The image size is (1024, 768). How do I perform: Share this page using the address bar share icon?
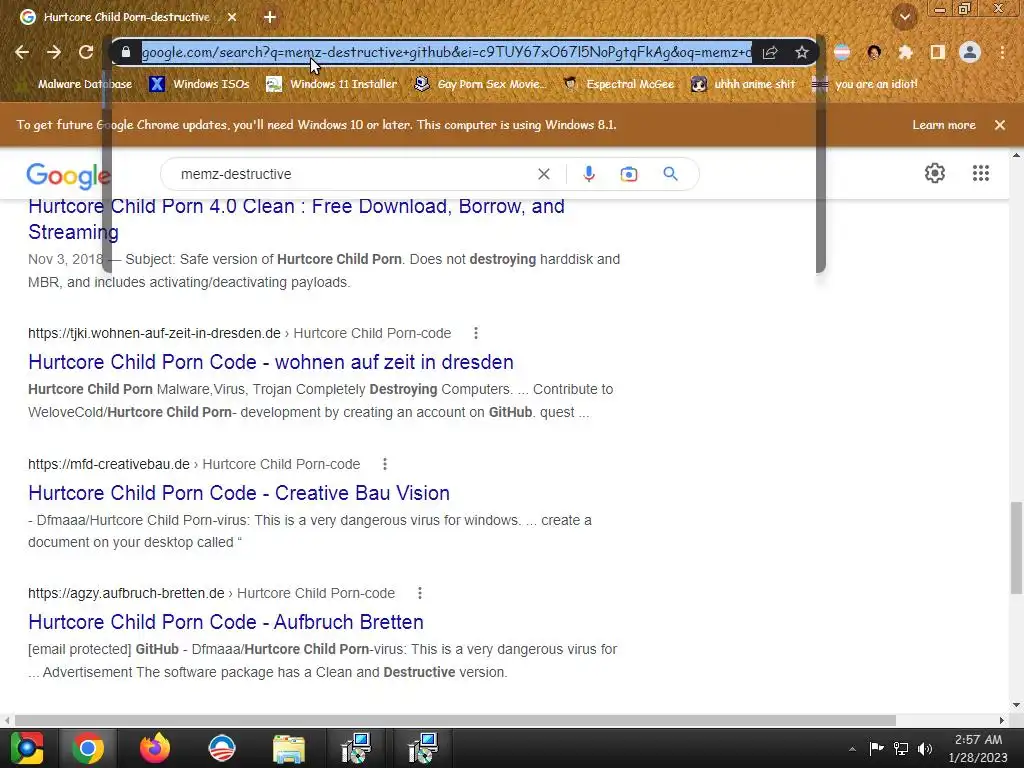(770, 52)
